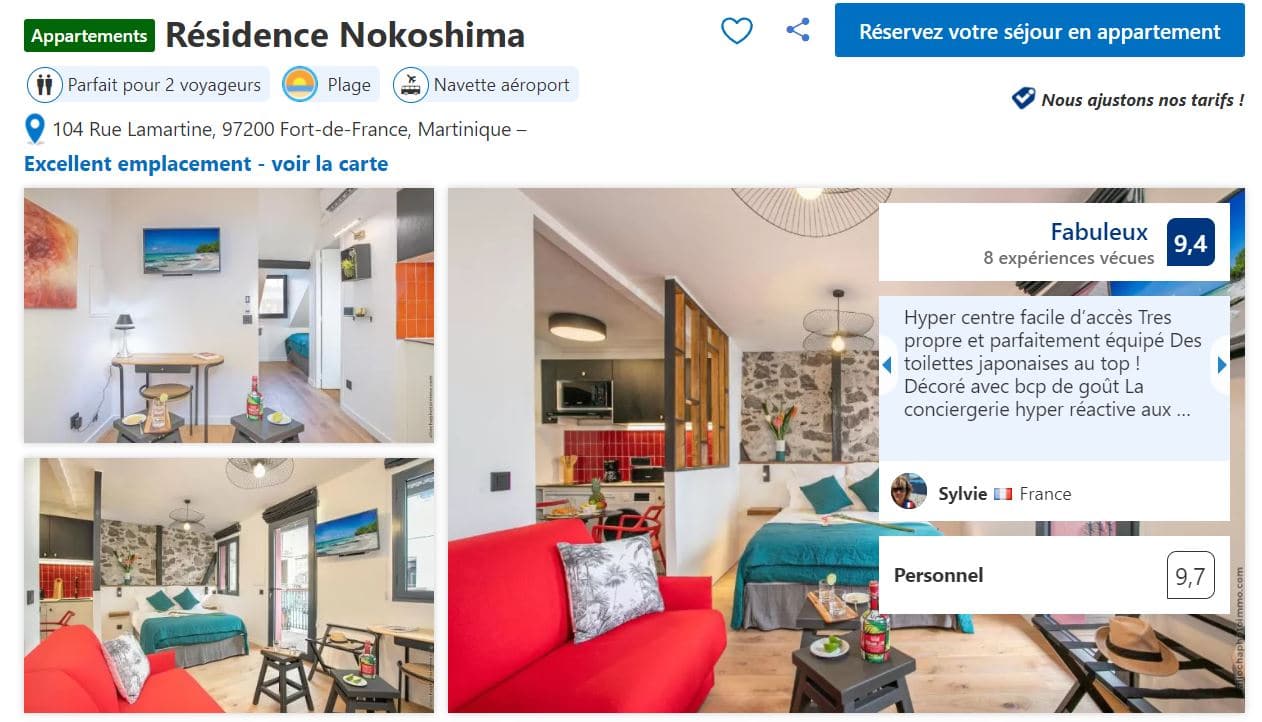Click the blue map pin icon
This screenshot has height=722, width=1262.
pyautogui.click(x=35, y=129)
